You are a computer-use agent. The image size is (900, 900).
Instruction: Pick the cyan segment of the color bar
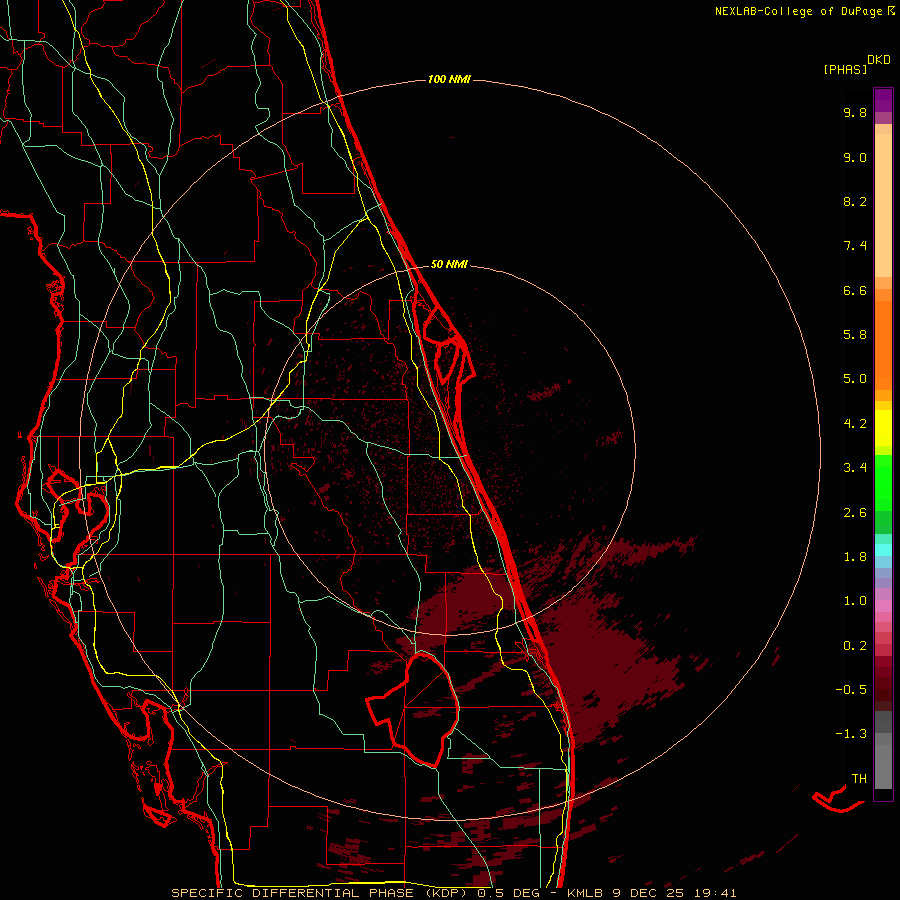(x=883, y=550)
